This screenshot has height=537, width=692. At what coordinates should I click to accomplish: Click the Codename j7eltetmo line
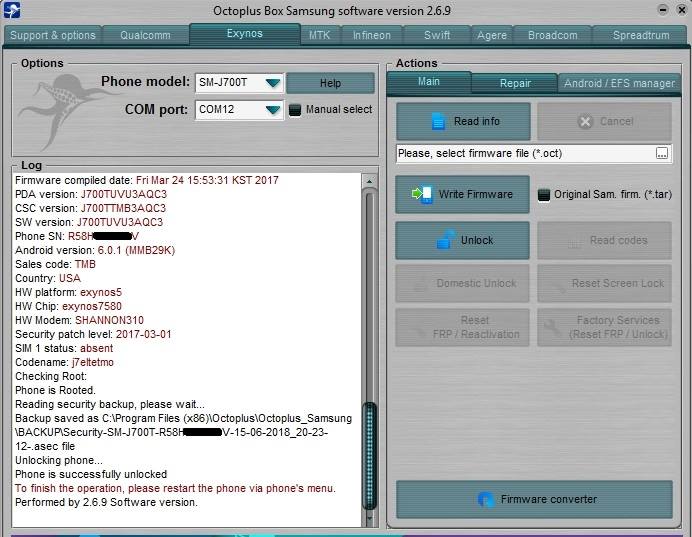[x=64, y=362]
